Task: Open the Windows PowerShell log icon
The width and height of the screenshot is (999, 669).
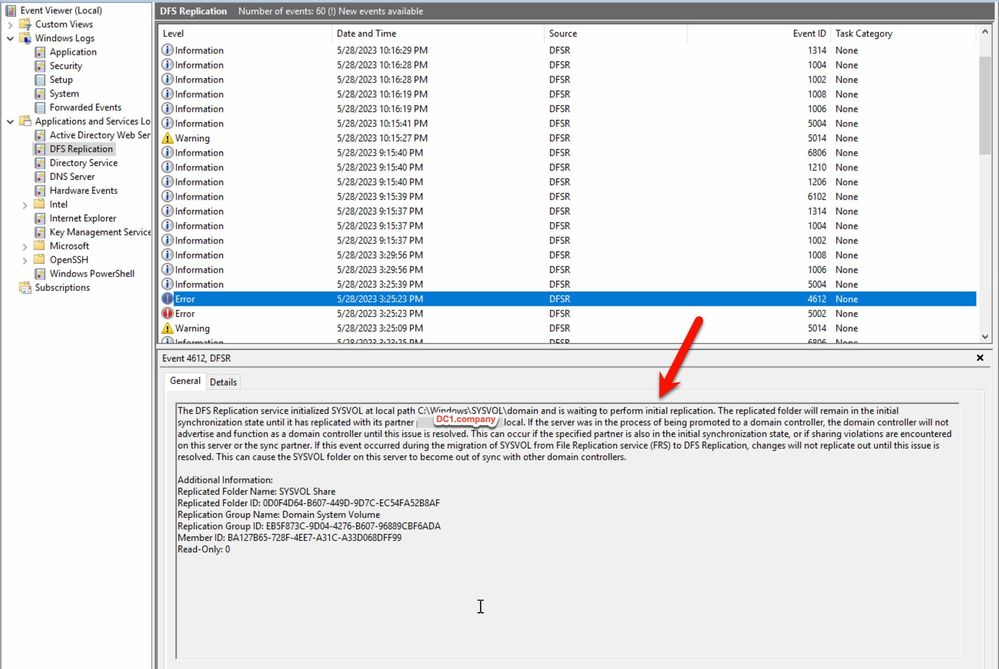Action: coord(40,274)
